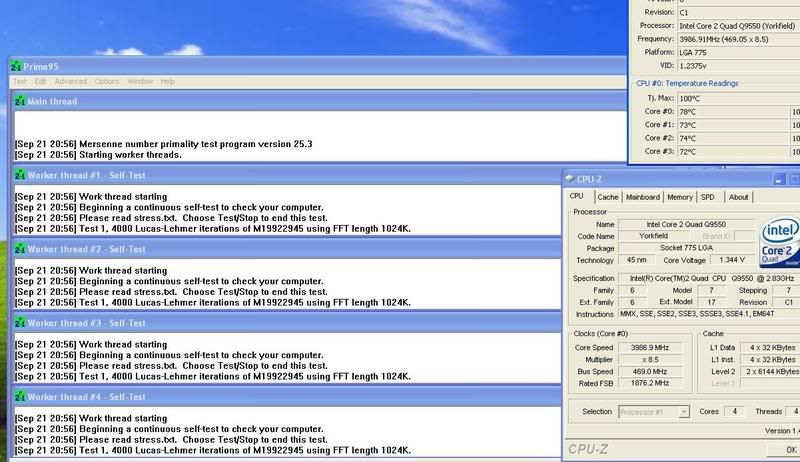Click 'CPU #0: Temperature Readings' heading

click(x=687, y=83)
